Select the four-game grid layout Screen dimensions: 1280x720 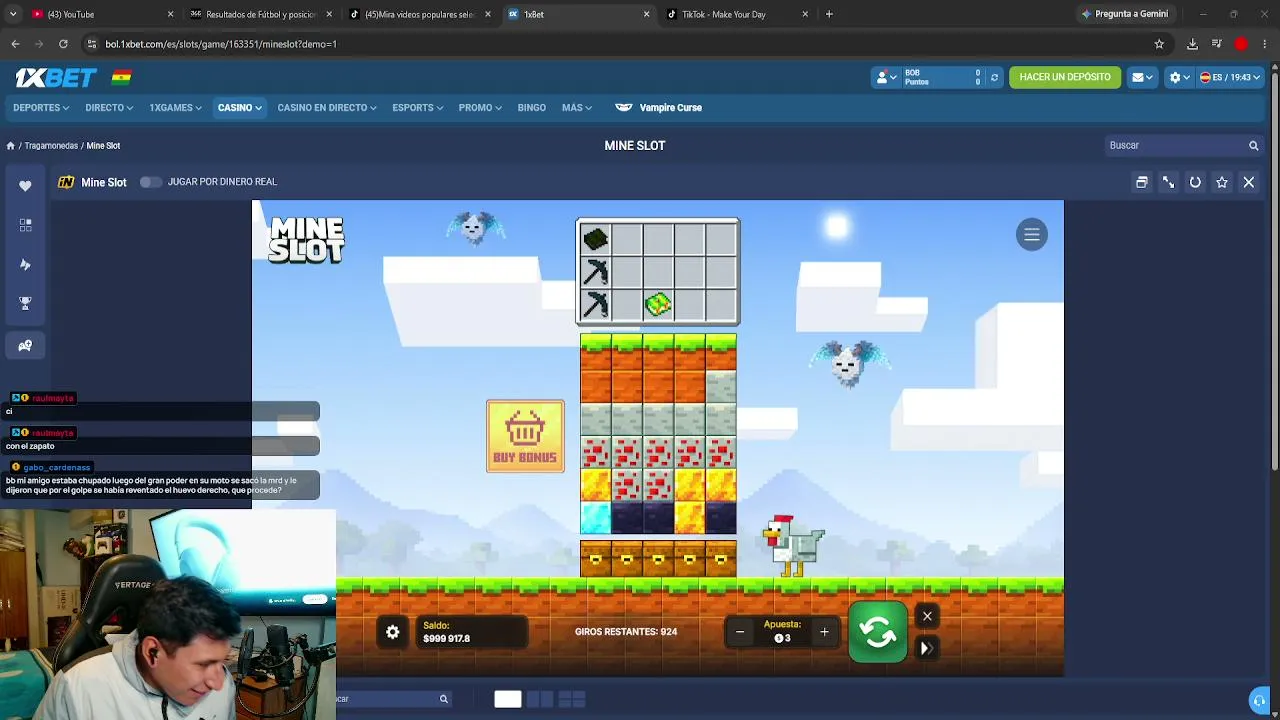(572, 699)
